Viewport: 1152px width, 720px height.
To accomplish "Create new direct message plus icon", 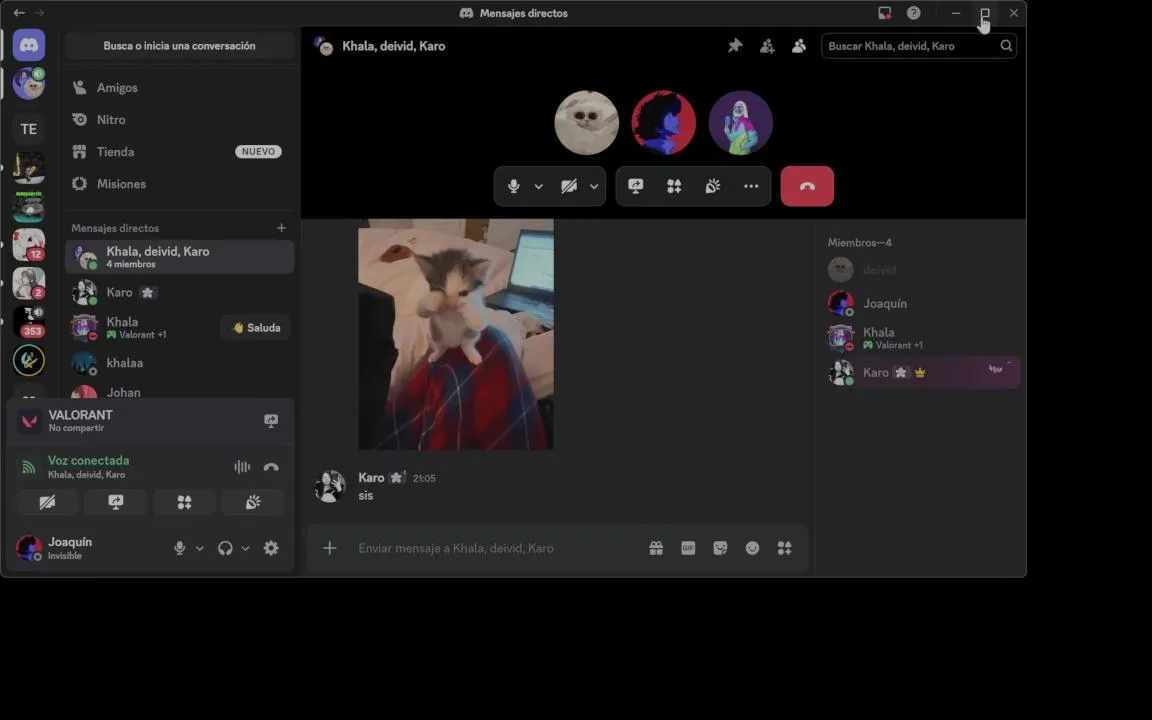I will pos(281,228).
